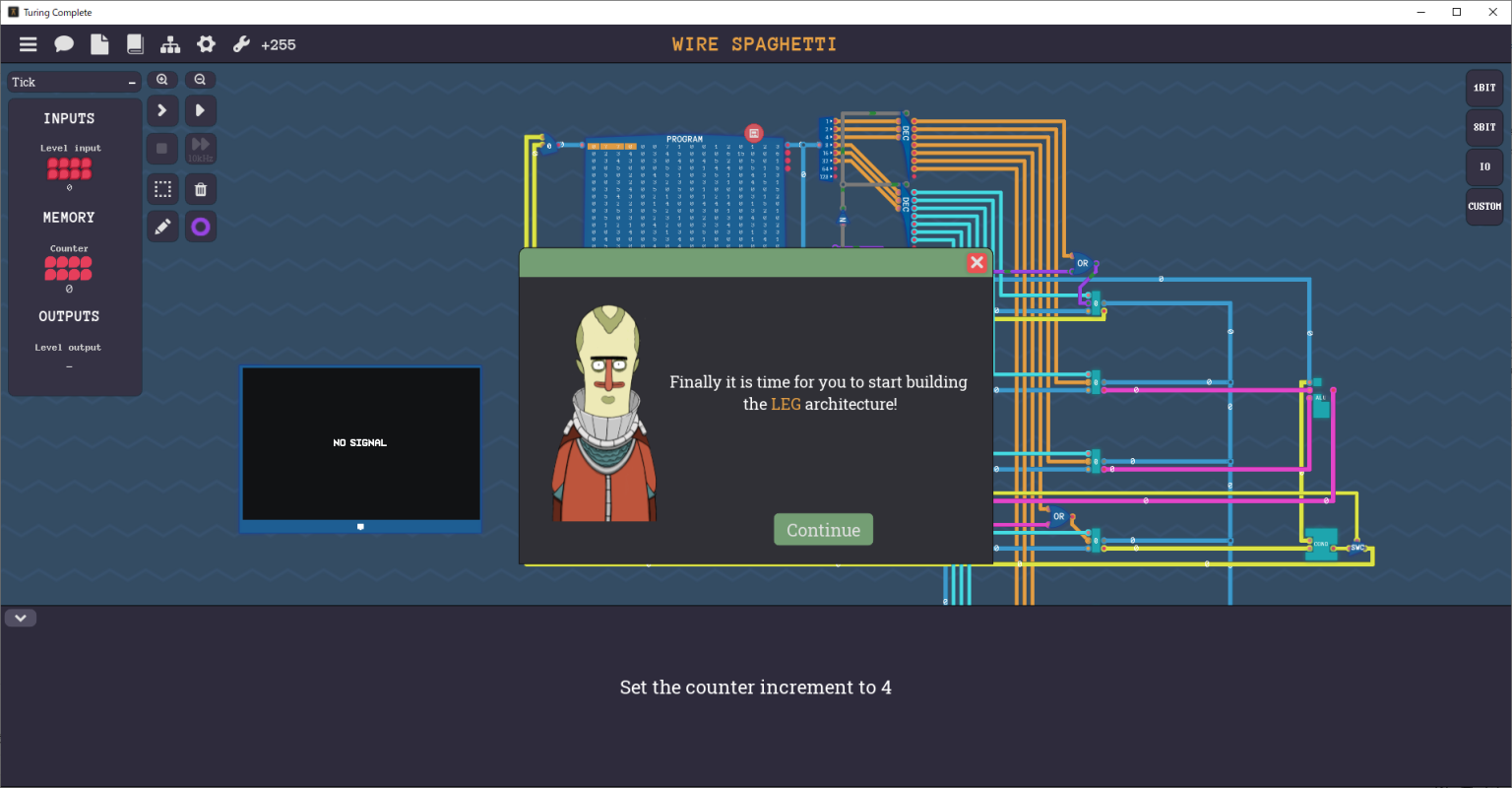Viewport: 1512px width, 788px height.
Task: Zoom in with the magnifier plus
Action: click(x=162, y=80)
